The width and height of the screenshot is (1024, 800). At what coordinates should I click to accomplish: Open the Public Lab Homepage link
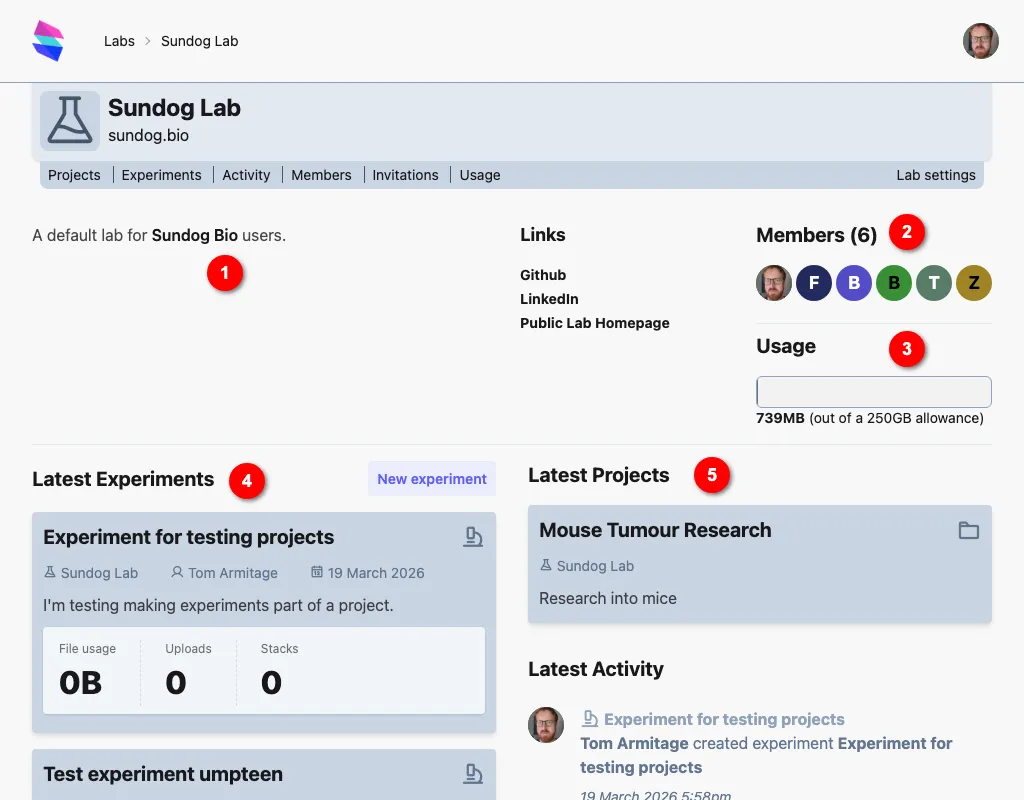tap(594, 323)
